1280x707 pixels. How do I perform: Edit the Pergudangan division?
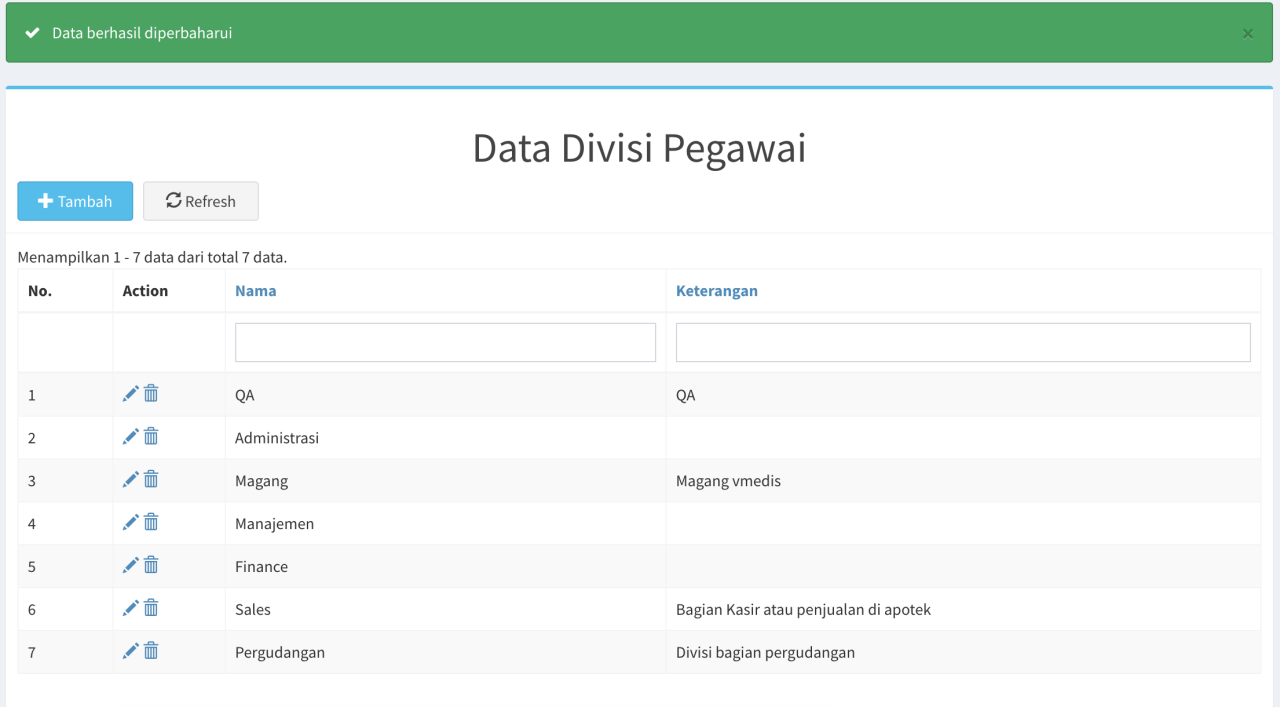pyautogui.click(x=131, y=652)
